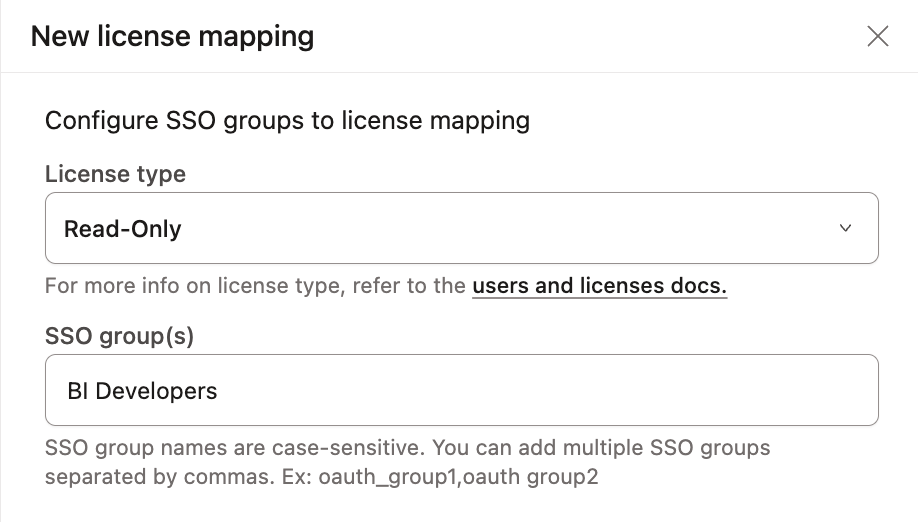Viewport: 918px width, 522px height.
Task: Click the New license mapping title
Action: click(x=172, y=37)
